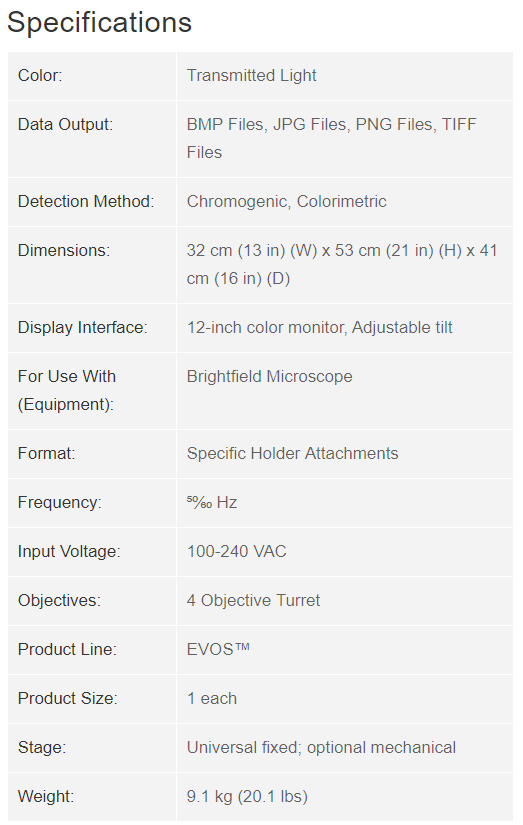Click the 100-240 VAC input voltage value
Screen dimensions: 523x825
click(237, 551)
